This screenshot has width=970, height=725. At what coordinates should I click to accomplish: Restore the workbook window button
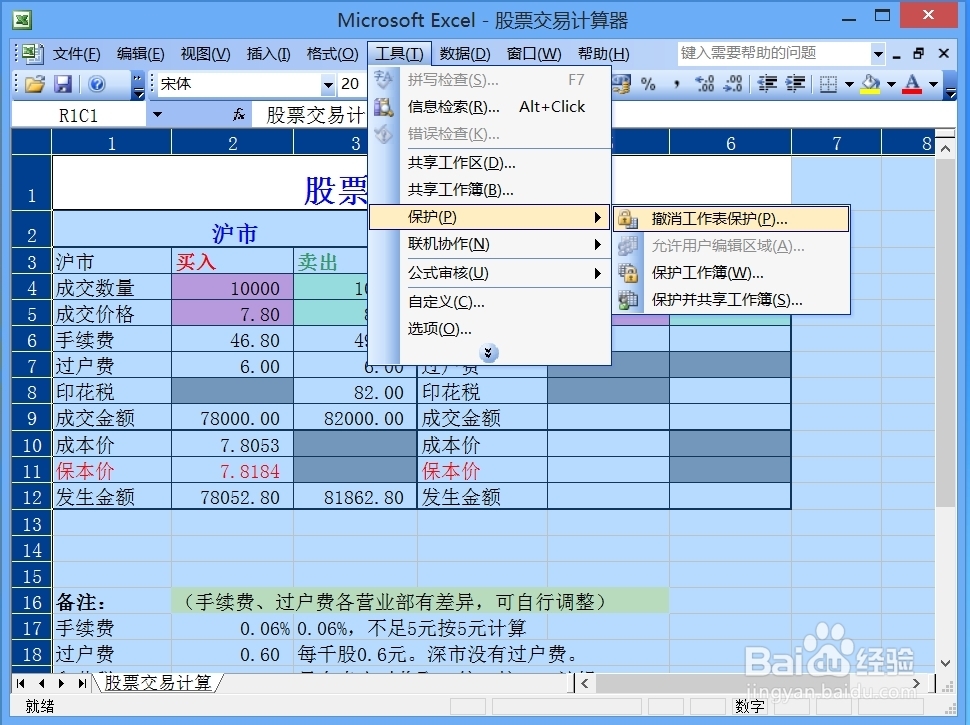click(919, 54)
